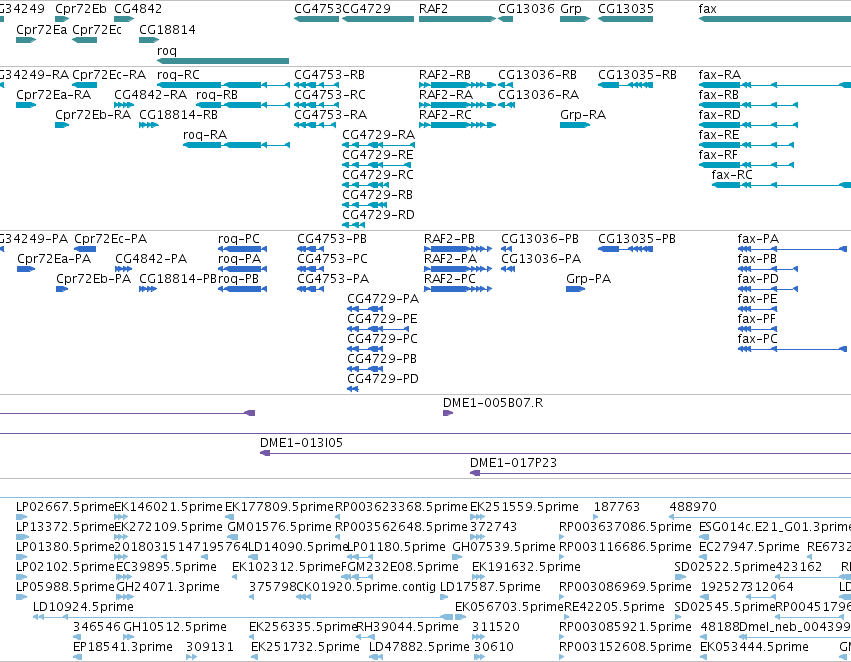Viewport: 851px width, 662px height.
Task: Click EST GM01576.5prime
Action: click(231, 537)
